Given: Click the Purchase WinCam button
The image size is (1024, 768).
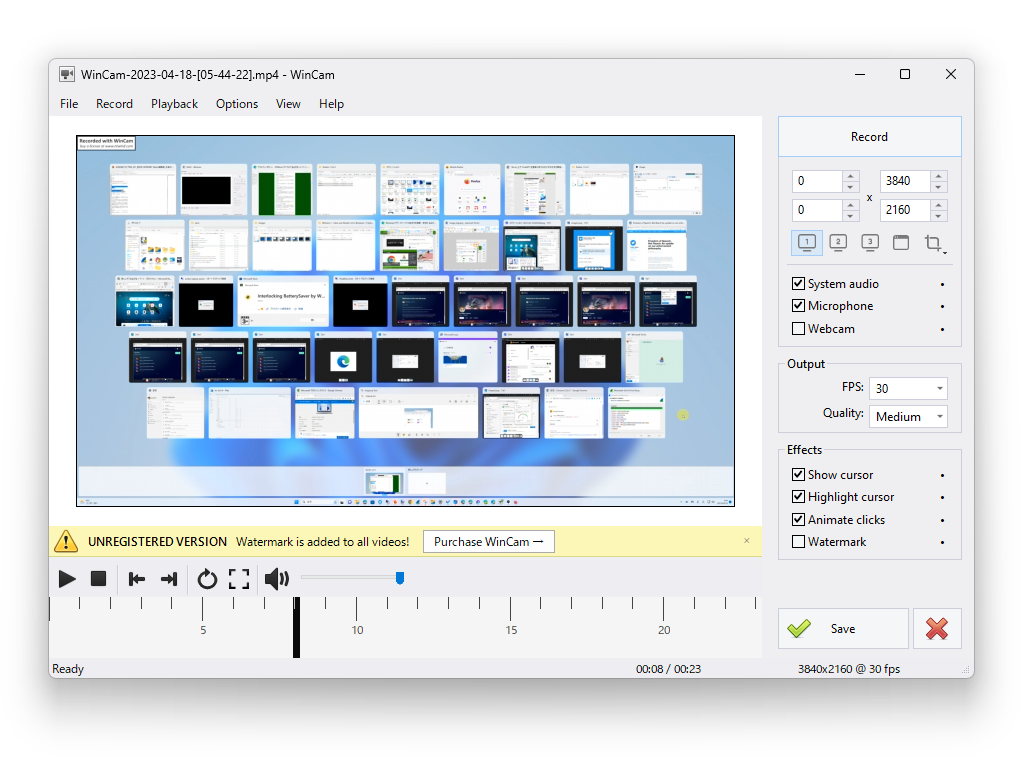Looking at the screenshot, I should click(x=488, y=541).
